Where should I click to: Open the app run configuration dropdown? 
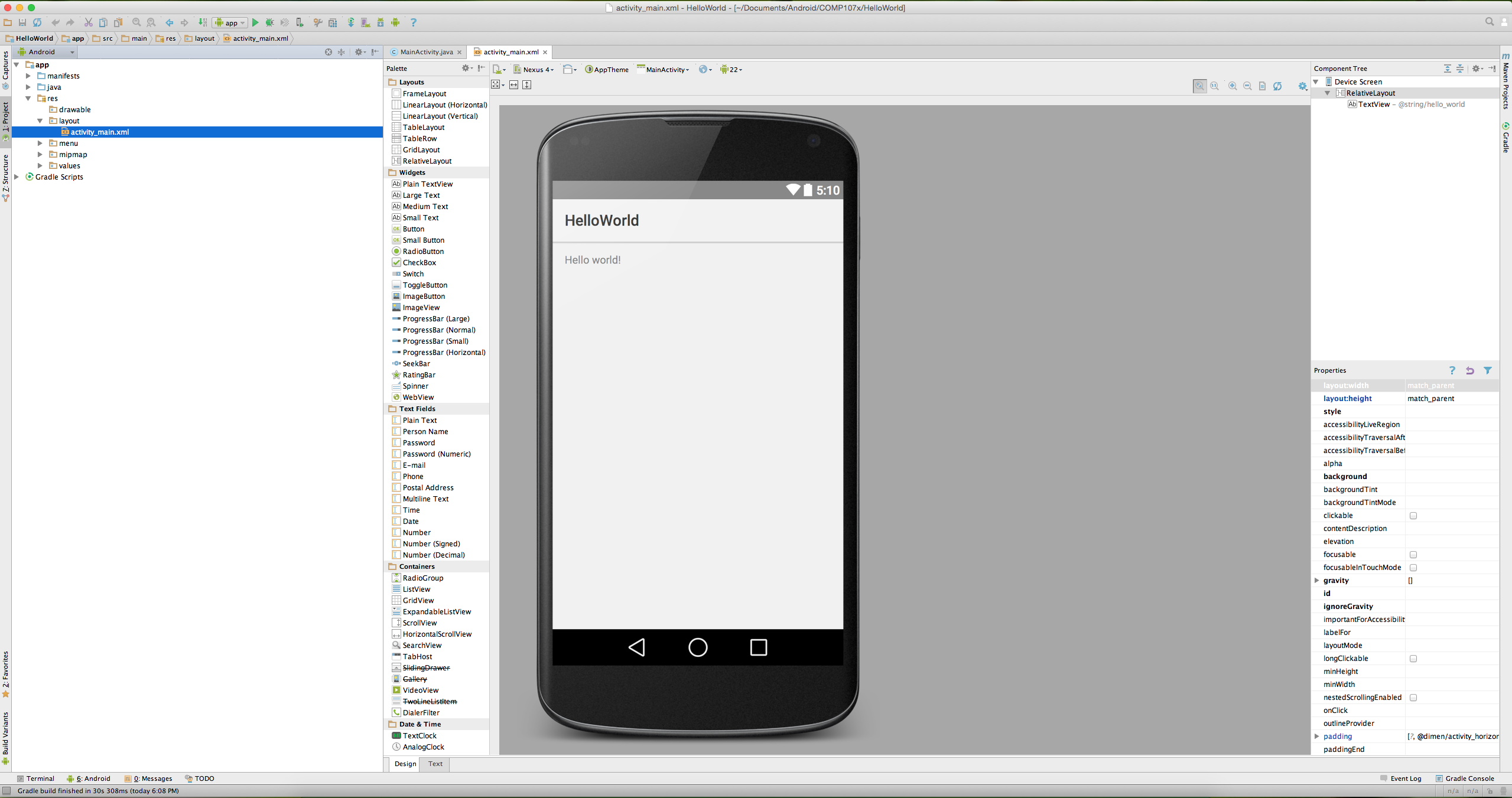pos(230,22)
